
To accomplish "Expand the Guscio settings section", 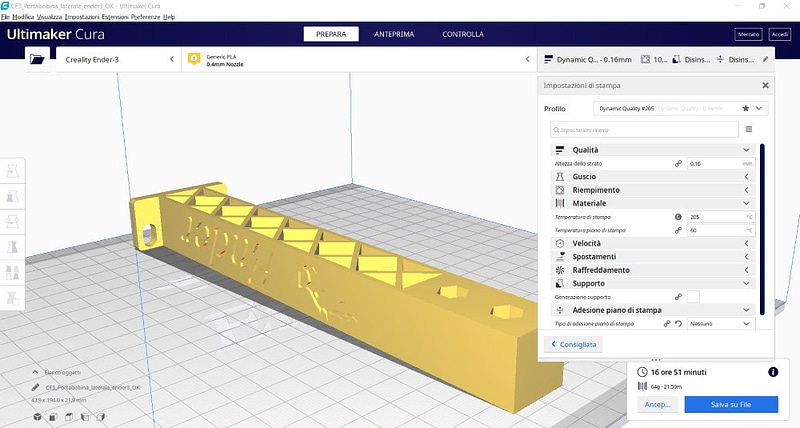I will [653, 177].
